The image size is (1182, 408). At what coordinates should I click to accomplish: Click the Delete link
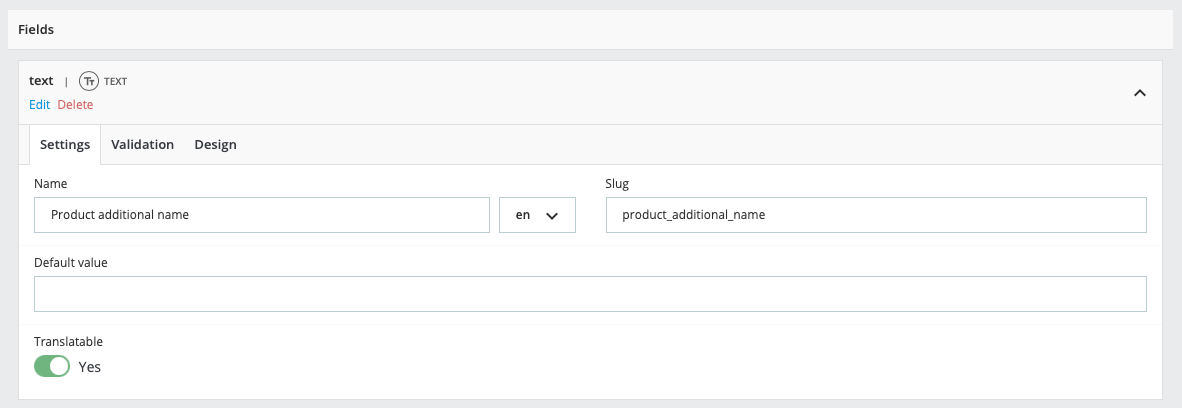coord(75,105)
